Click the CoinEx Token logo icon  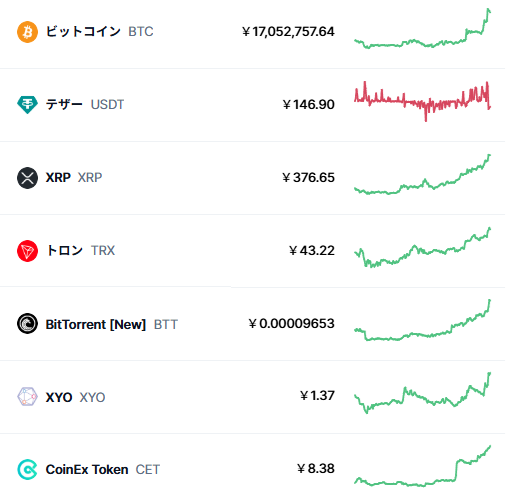click(x=27, y=470)
